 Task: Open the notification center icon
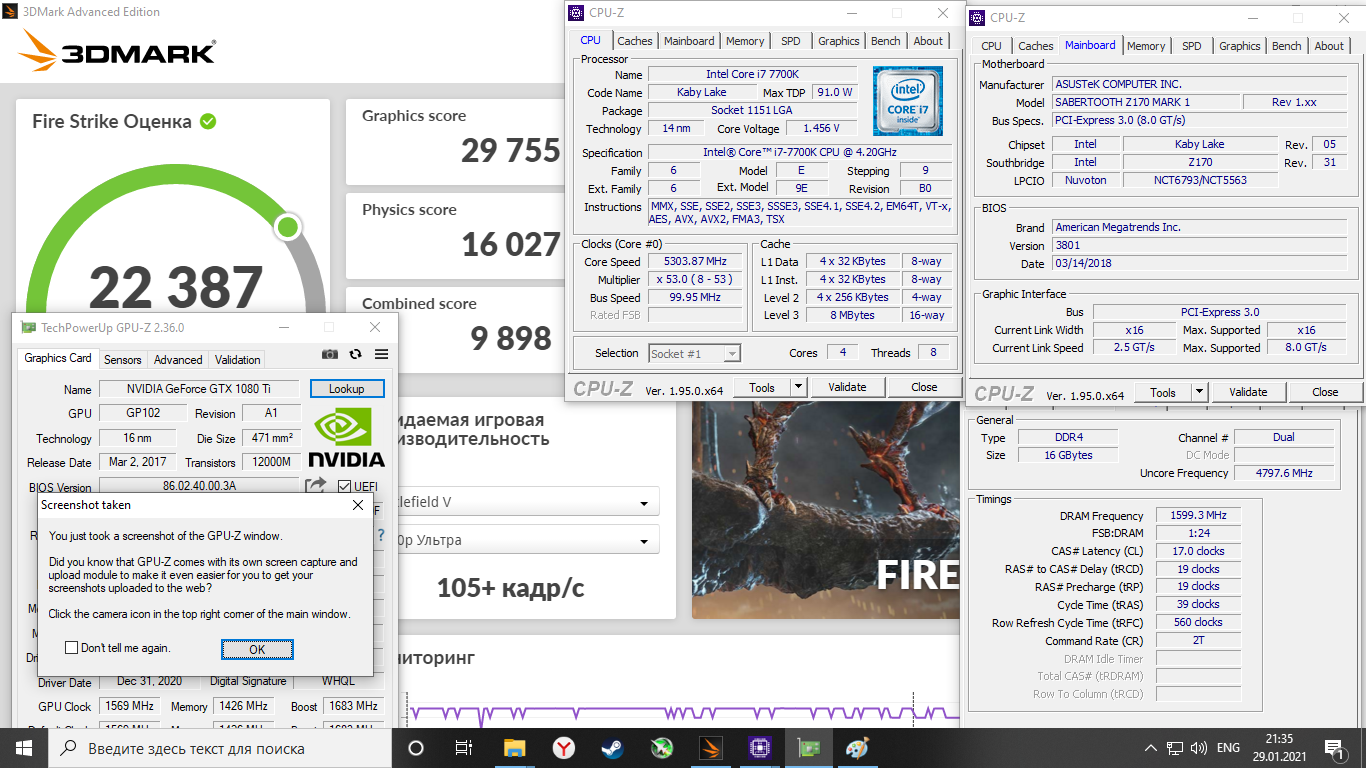click(x=1334, y=748)
